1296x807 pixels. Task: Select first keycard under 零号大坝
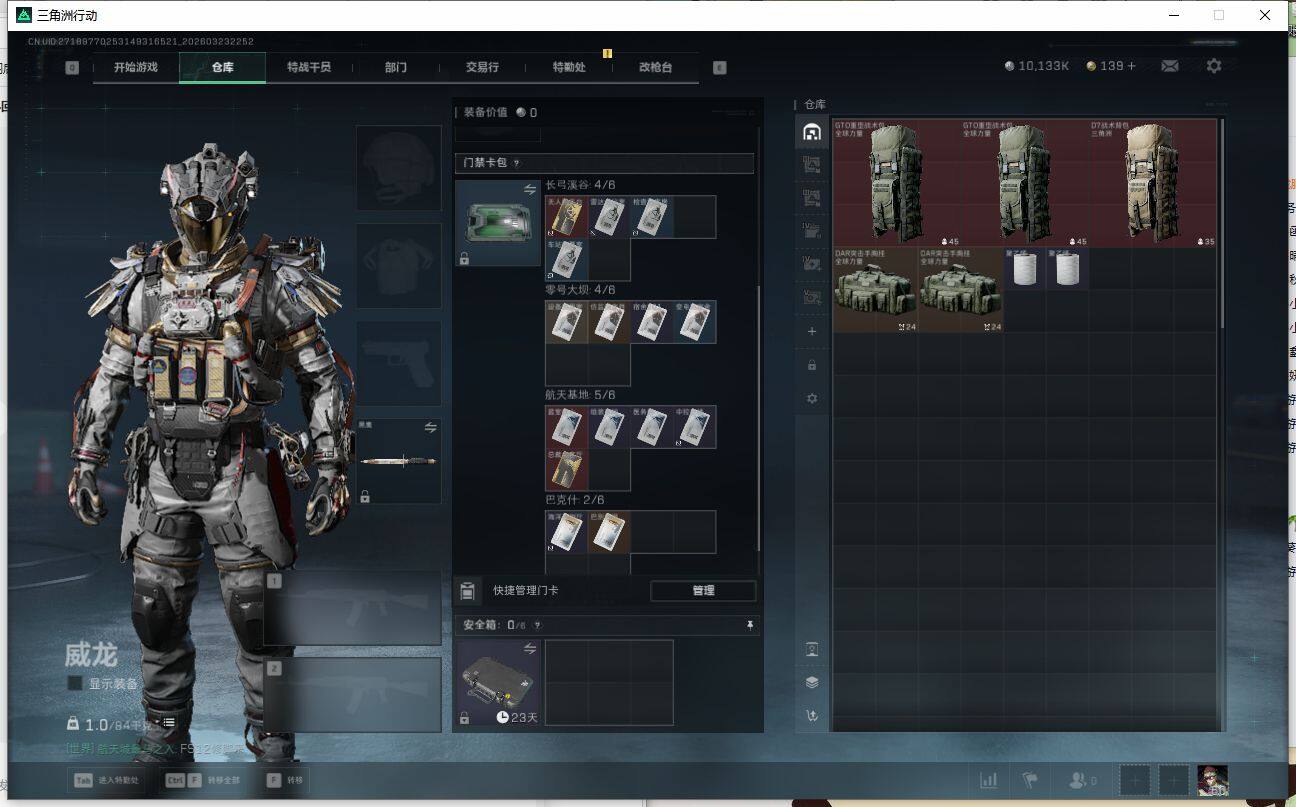pyautogui.click(x=566, y=322)
